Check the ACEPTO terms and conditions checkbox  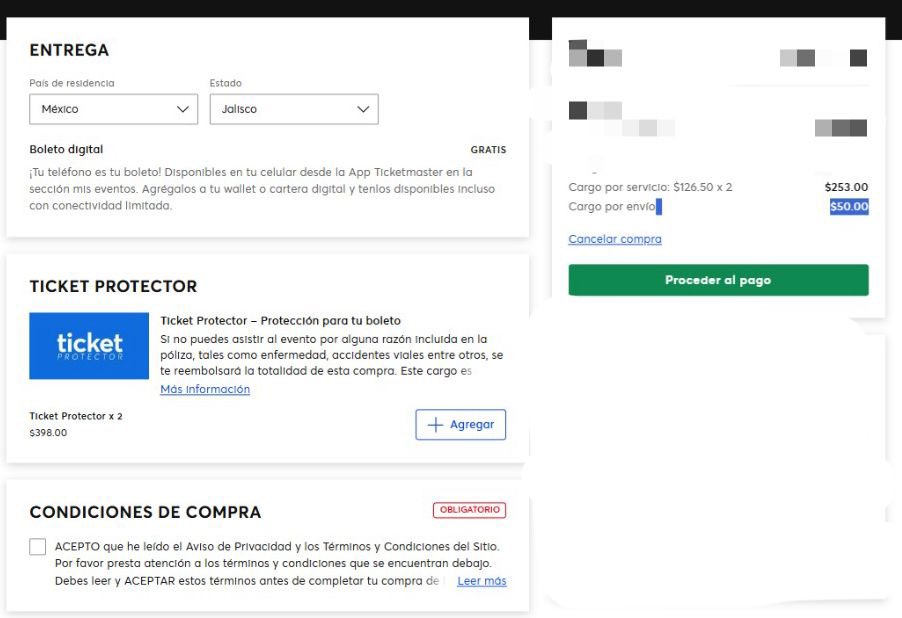pos(37,547)
